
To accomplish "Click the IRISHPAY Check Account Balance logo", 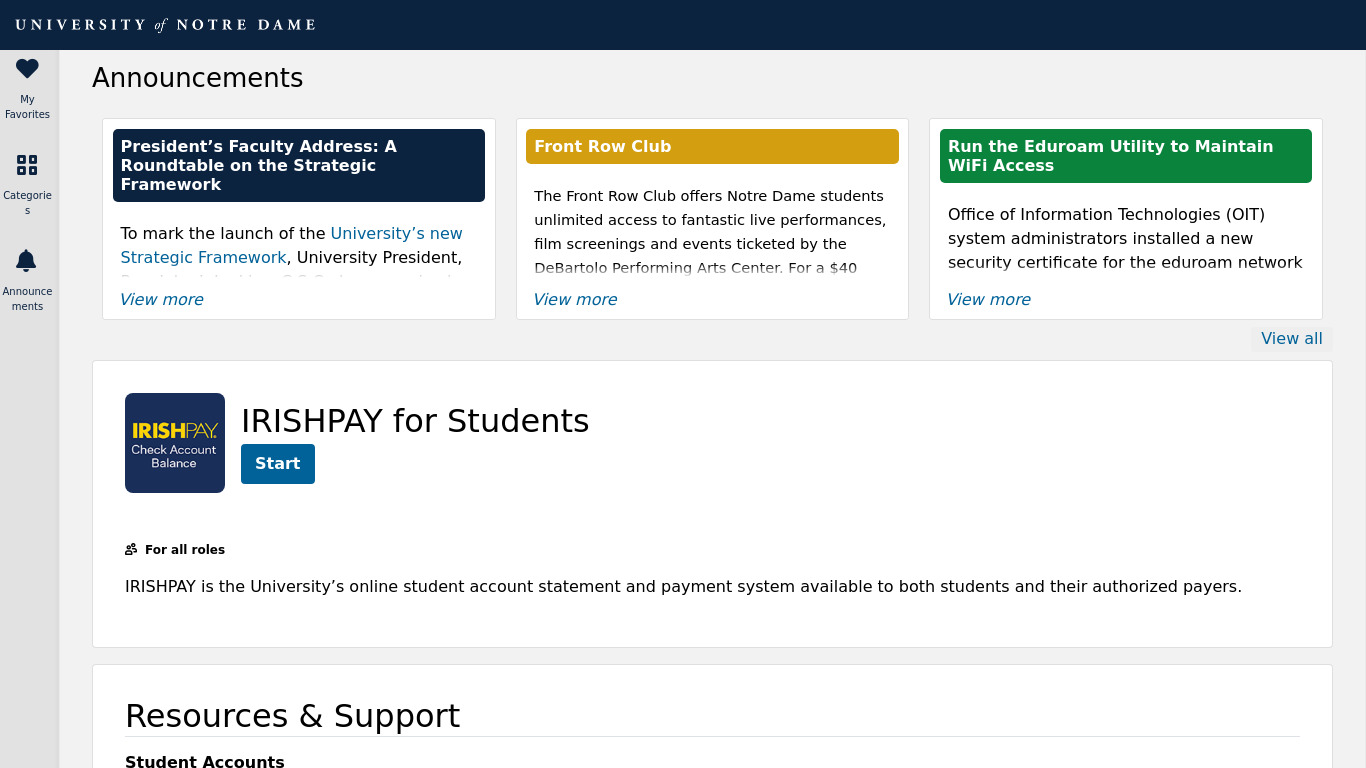I will pyautogui.click(x=175, y=443).
